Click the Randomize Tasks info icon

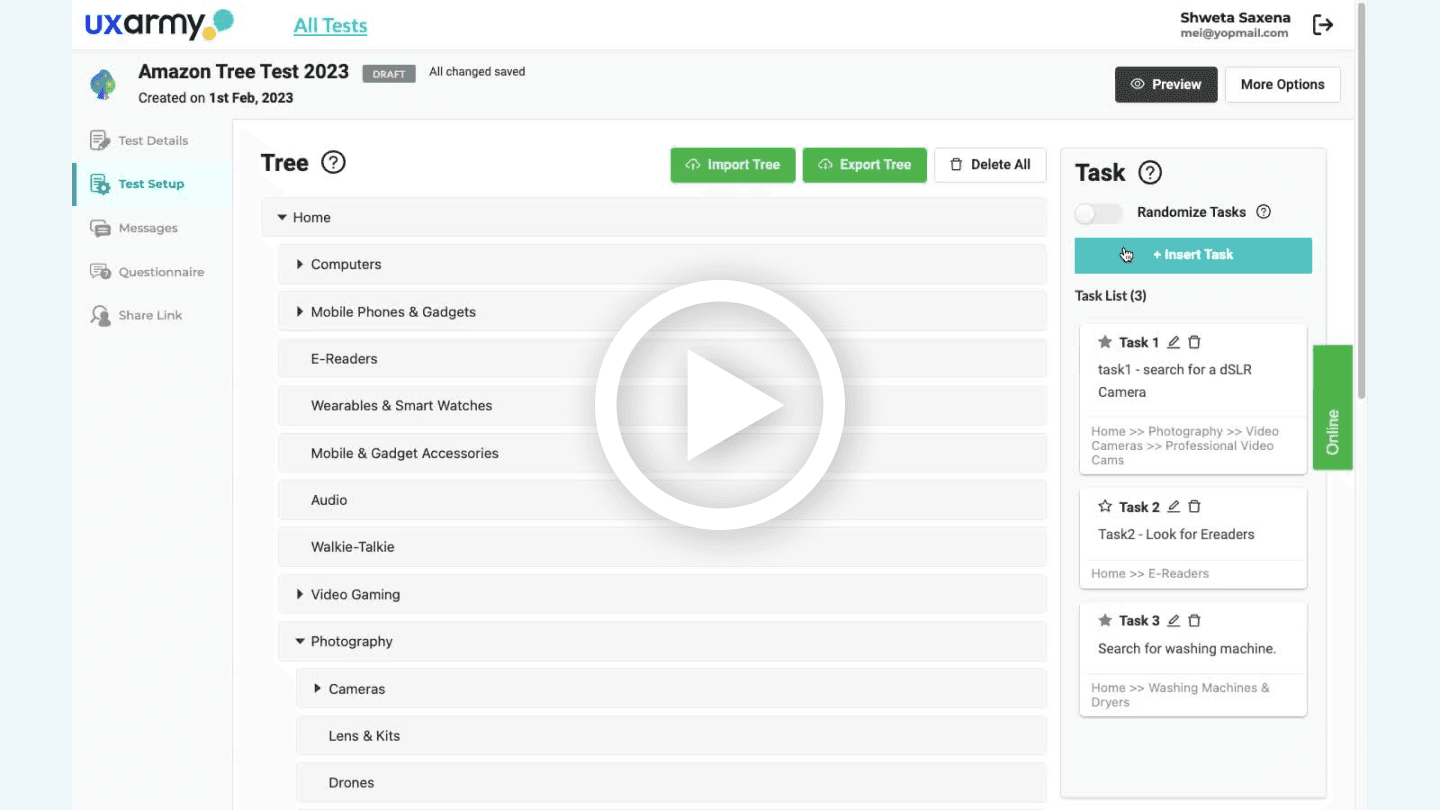tap(1263, 212)
